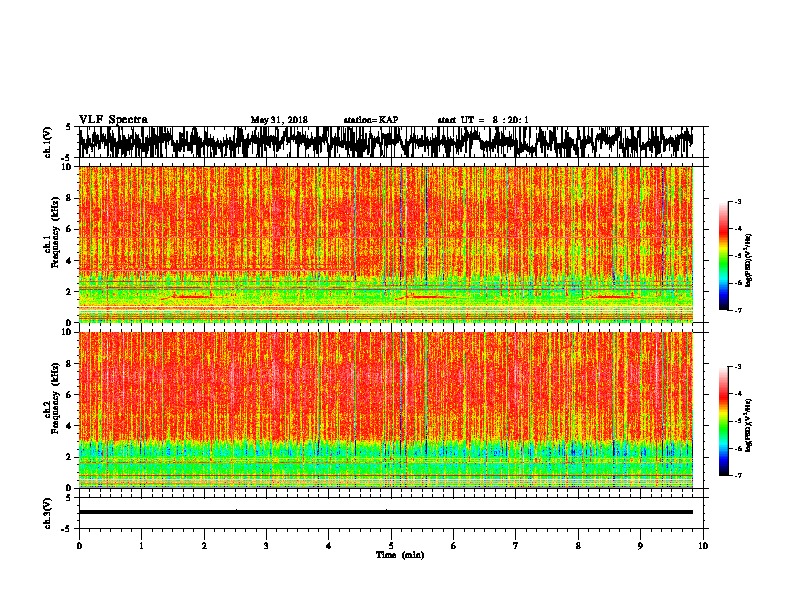The height and width of the screenshot is (612, 792).
Task: Click the ch.2 Frequency (kHz) axis label
Action: [x=52, y=398]
